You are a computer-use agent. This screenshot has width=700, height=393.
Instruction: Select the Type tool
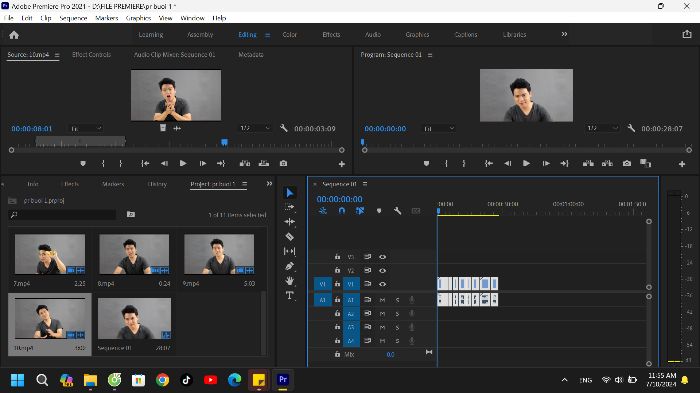[x=290, y=295]
